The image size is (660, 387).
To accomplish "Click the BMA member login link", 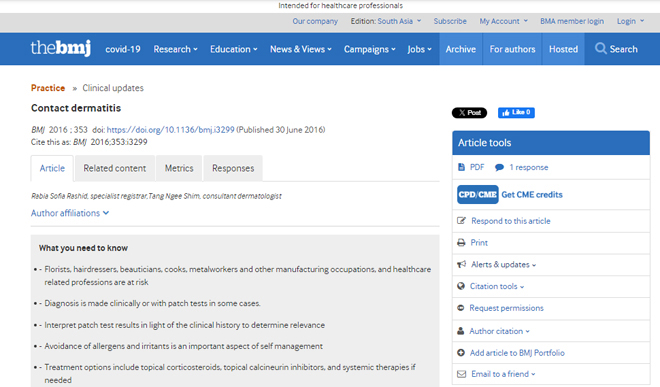I will [x=572, y=21].
